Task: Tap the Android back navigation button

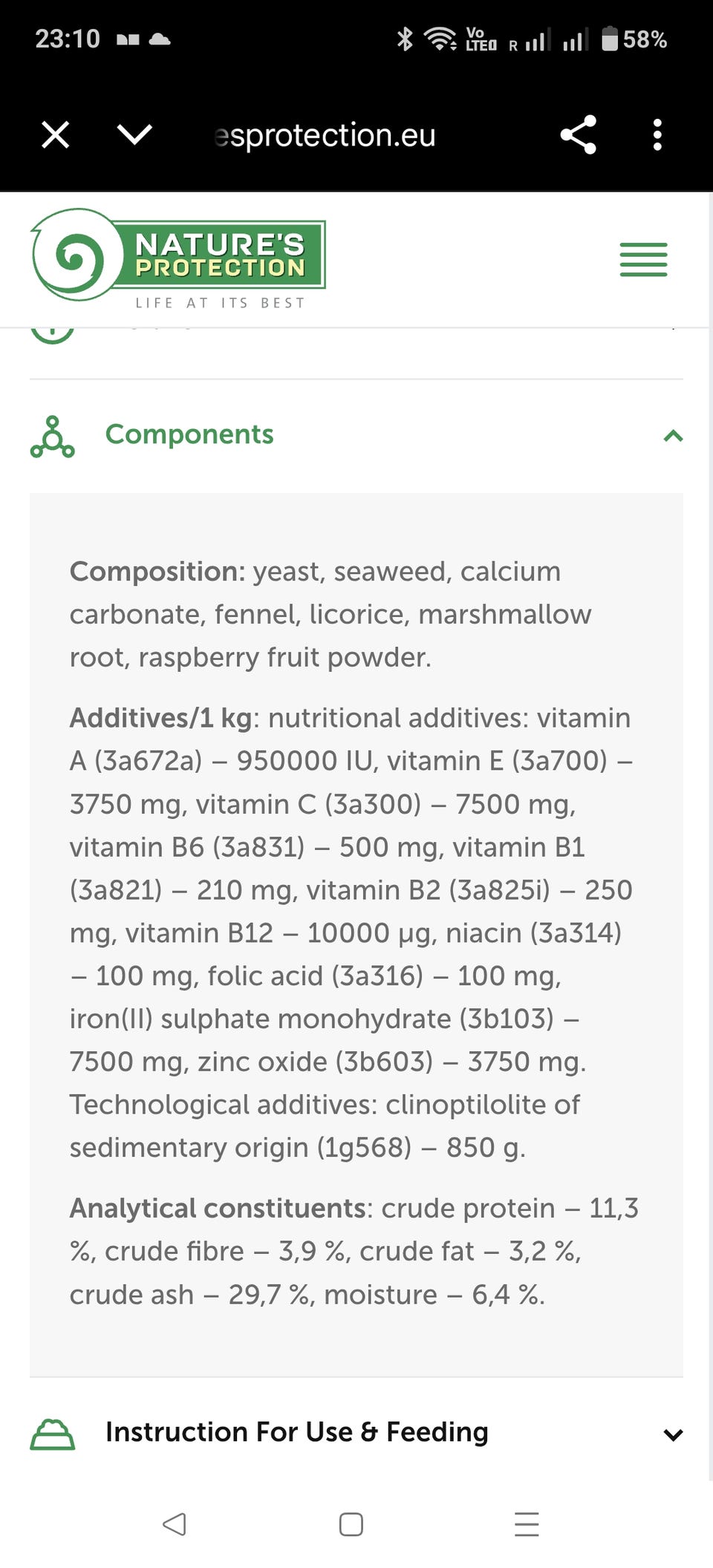Action: (174, 1524)
